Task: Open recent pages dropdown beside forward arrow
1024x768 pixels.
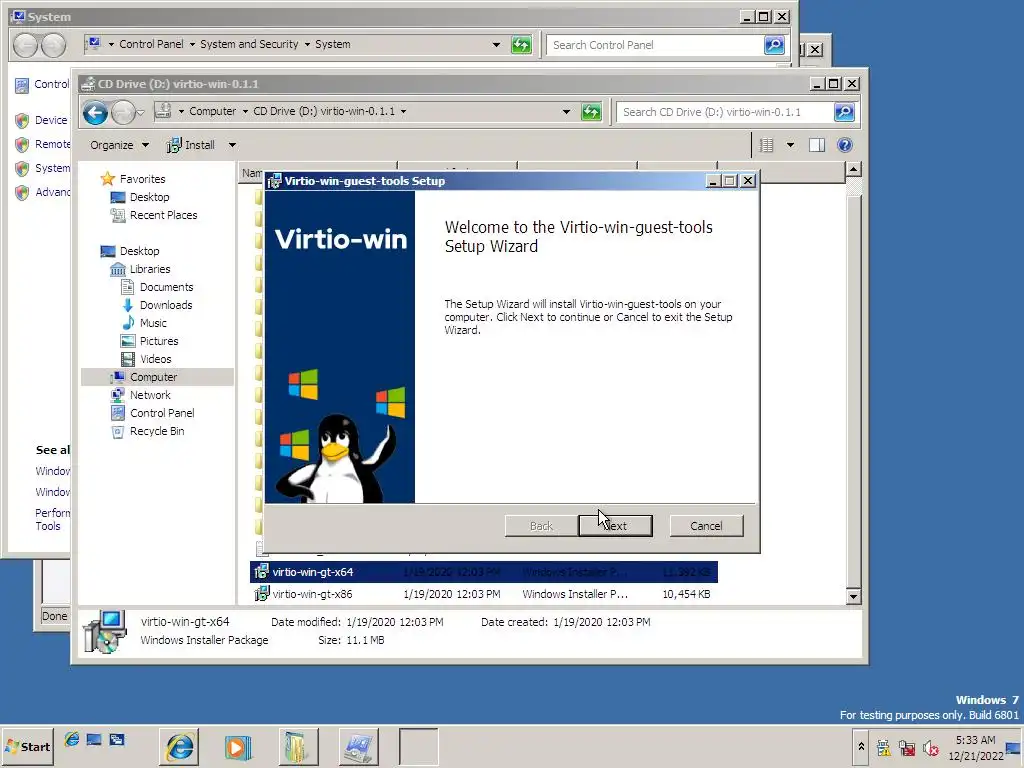Action: coord(140,113)
